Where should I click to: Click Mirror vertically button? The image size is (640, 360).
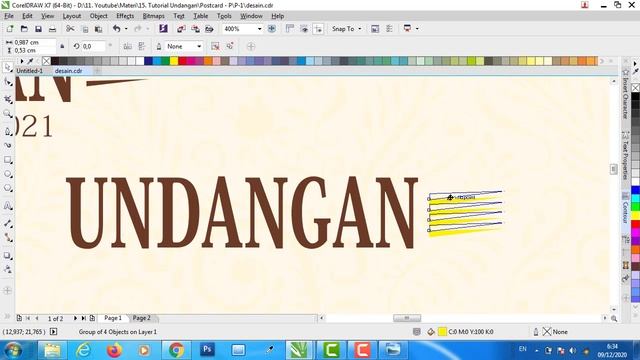click(141, 47)
